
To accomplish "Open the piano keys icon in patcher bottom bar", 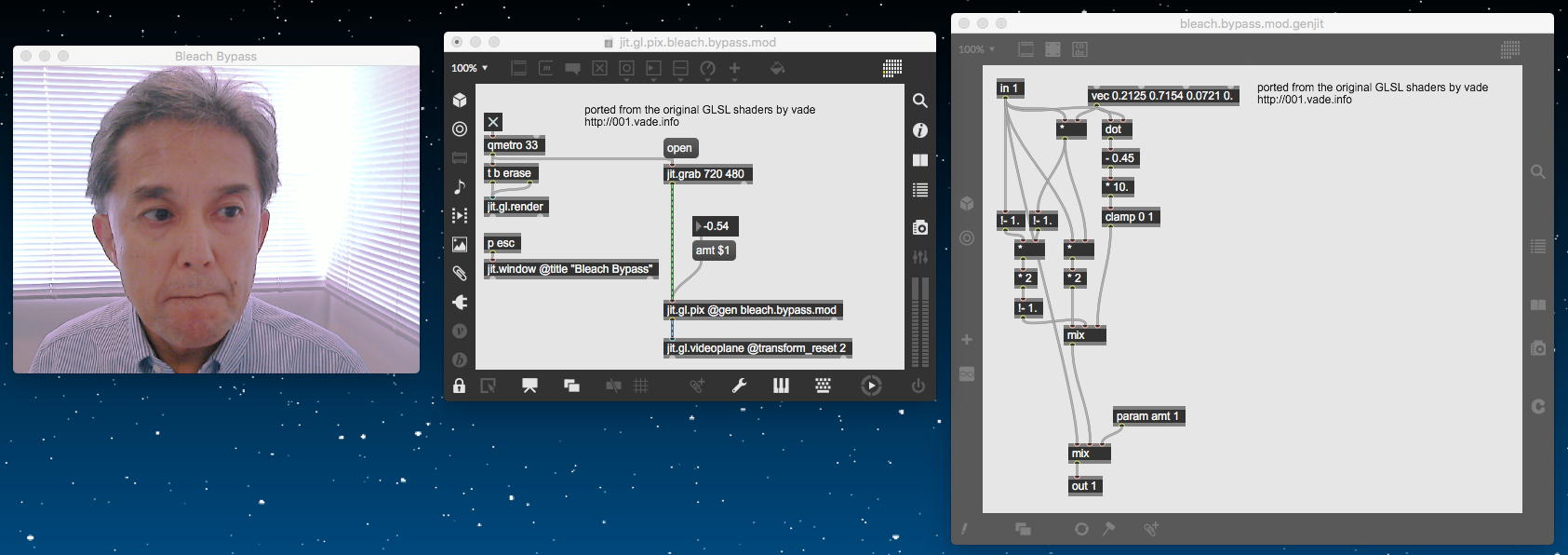I will (x=781, y=386).
